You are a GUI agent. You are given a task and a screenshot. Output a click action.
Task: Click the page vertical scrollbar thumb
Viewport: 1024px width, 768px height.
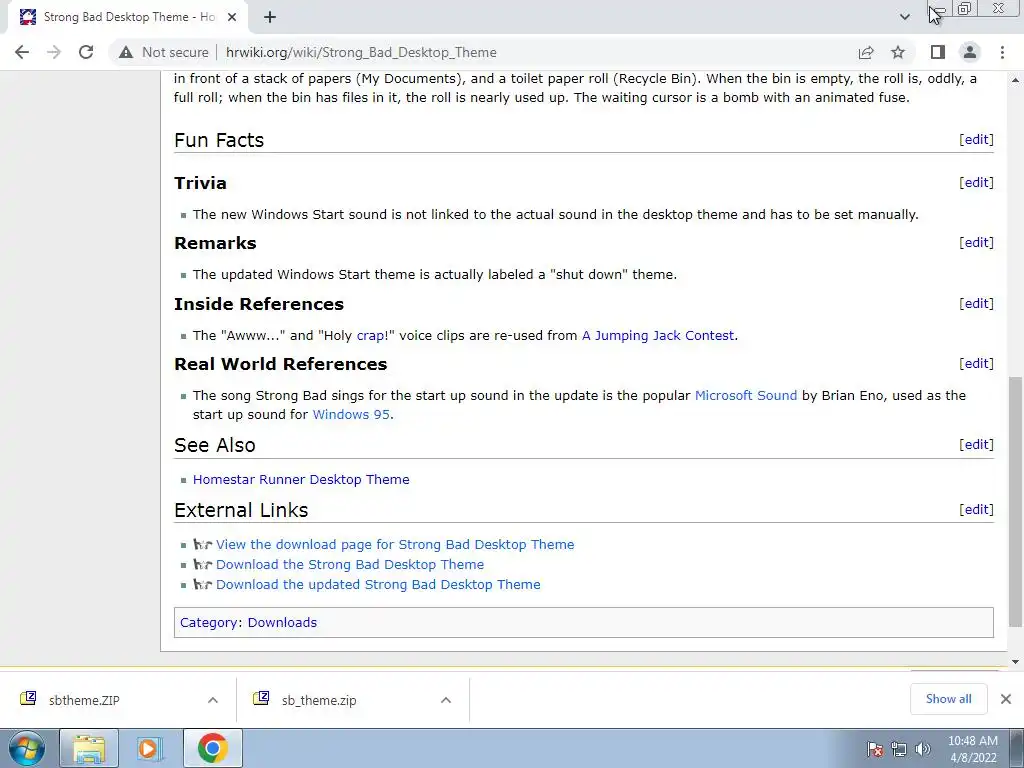(x=1016, y=500)
